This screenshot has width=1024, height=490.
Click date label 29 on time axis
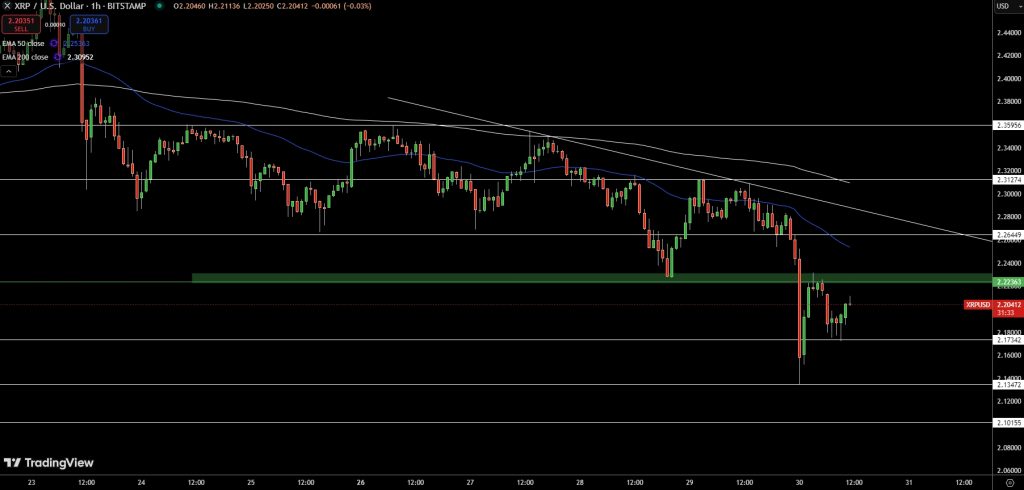click(x=690, y=482)
